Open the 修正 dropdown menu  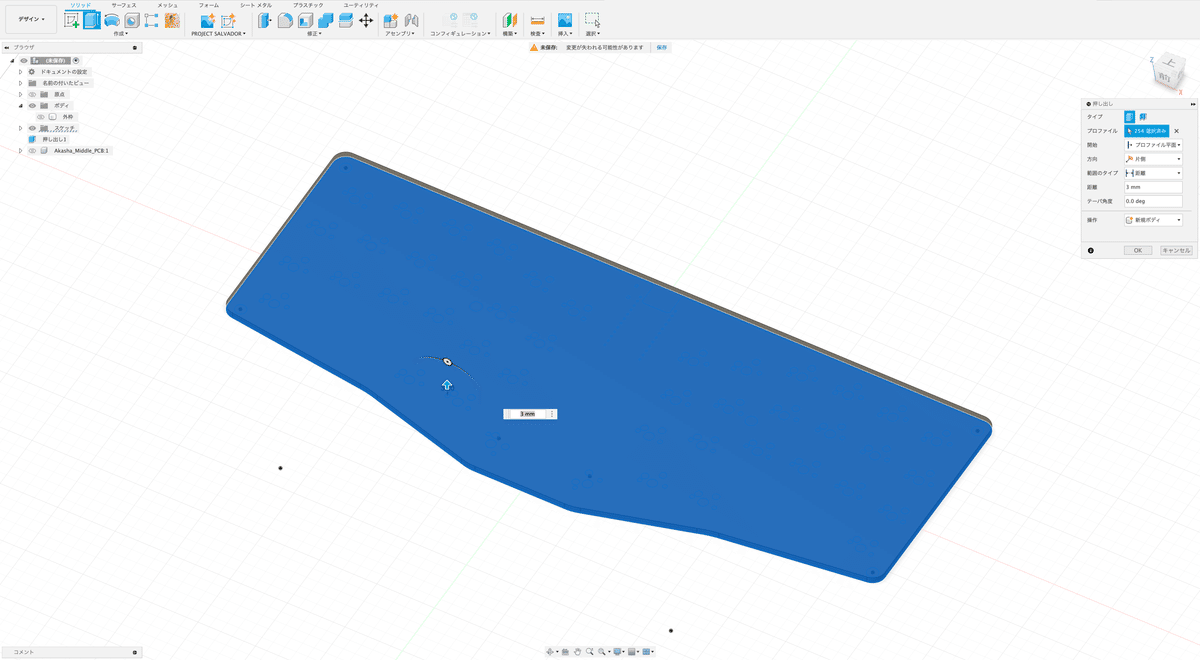[314, 33]
